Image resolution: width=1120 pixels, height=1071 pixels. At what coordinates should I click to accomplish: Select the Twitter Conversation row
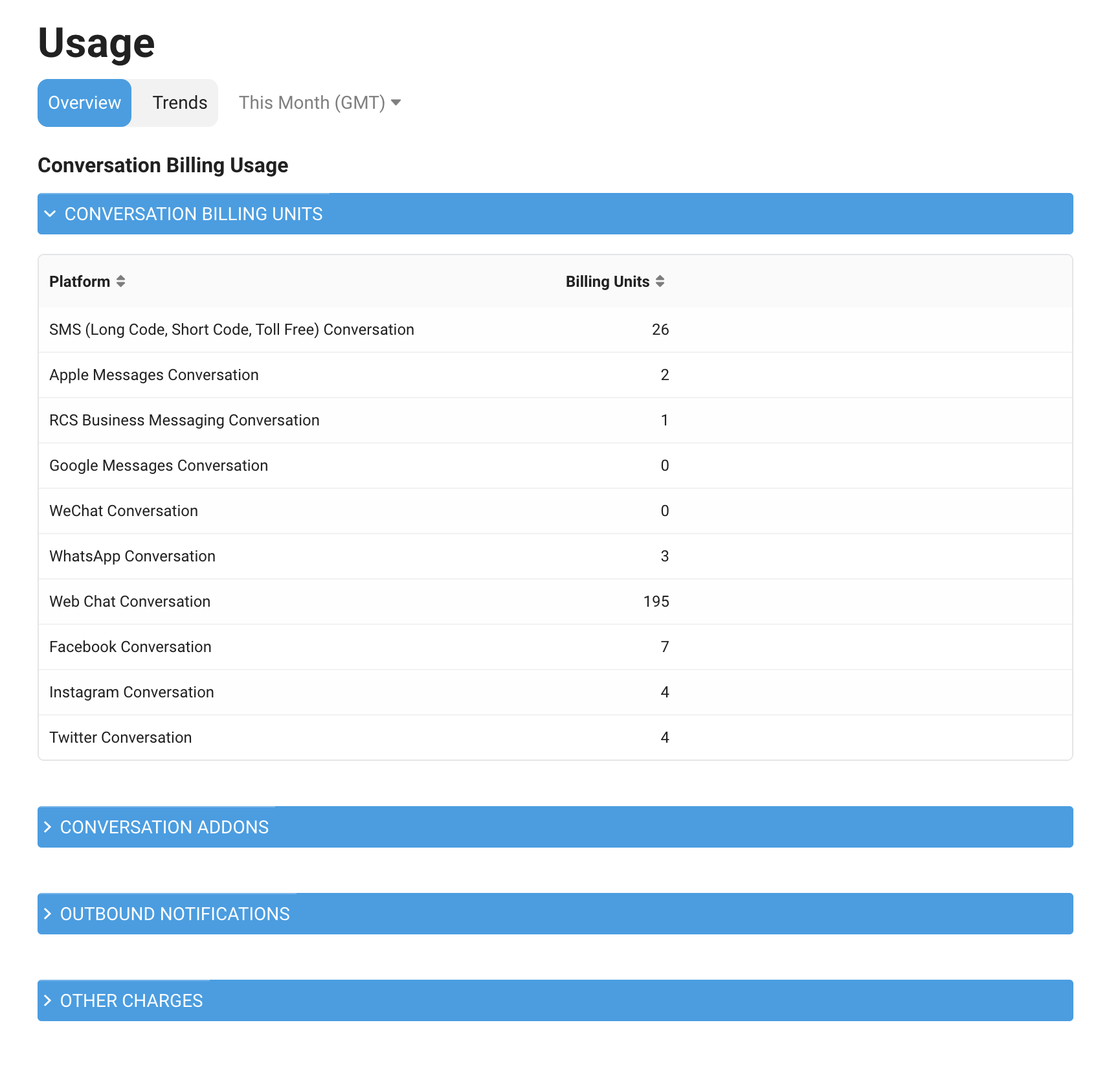click(555, 738)
